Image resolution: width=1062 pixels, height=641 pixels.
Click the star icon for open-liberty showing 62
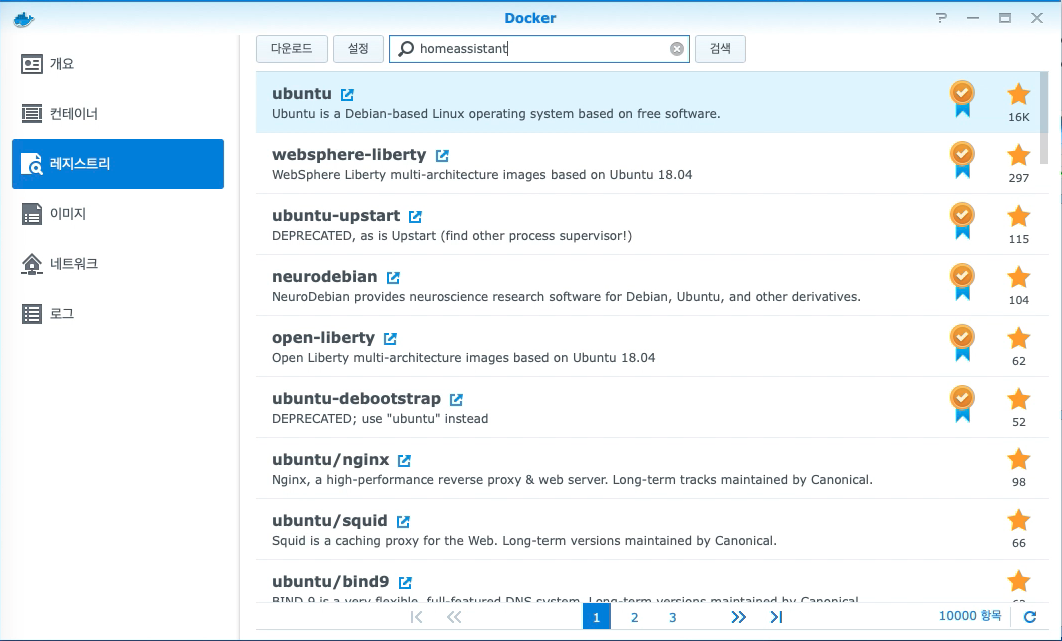[x=1018, y=338]
